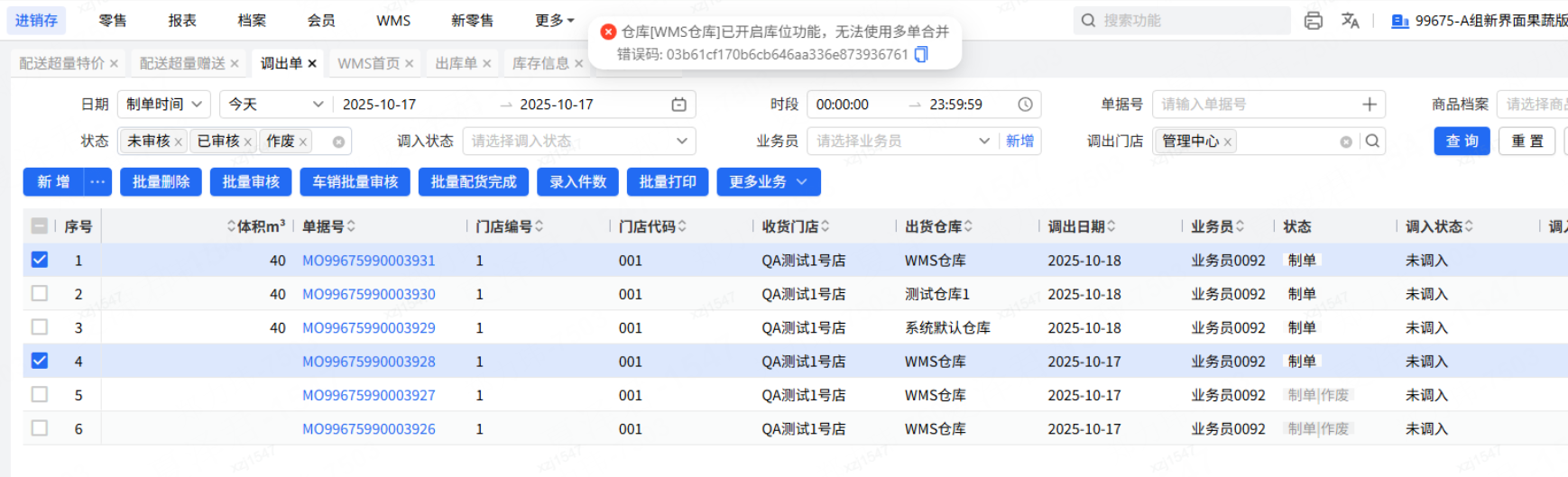Viewport: 1568px width, 477px height.
Task: Close the 配送超量赠送 tab
Action: [x=235, y=63]
